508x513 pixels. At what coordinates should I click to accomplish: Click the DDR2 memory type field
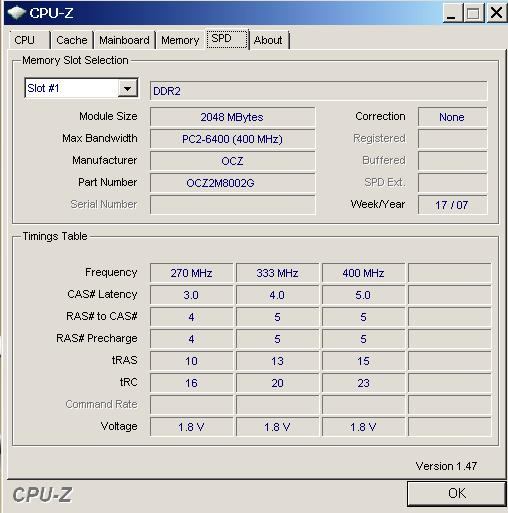pos(318,91)
